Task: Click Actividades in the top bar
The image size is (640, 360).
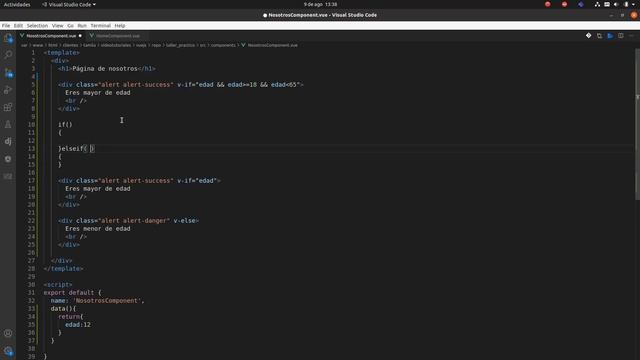Action: point(17,4)
